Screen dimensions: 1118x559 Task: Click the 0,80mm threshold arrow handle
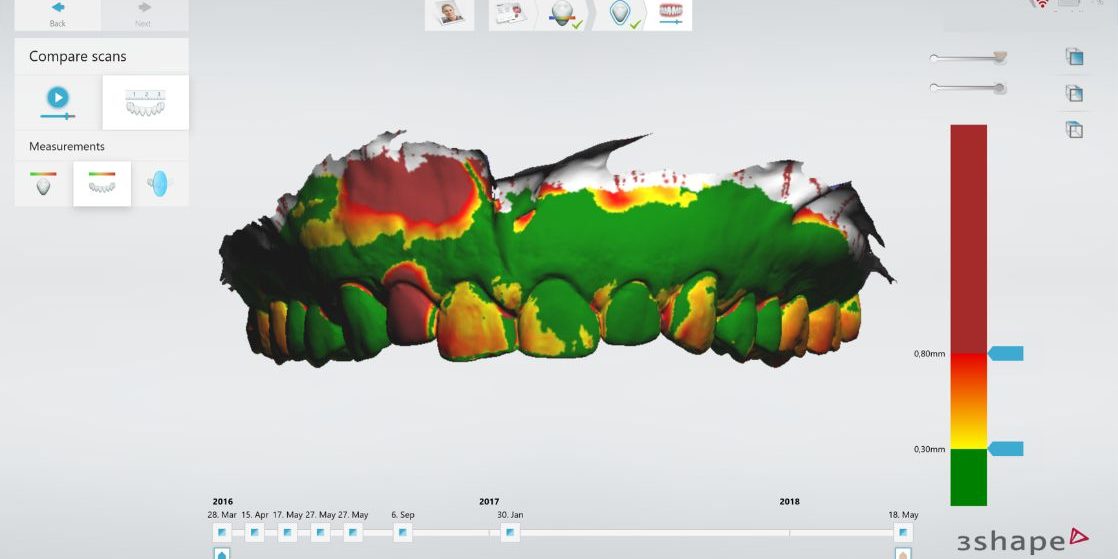click(x=1006, y=353)
